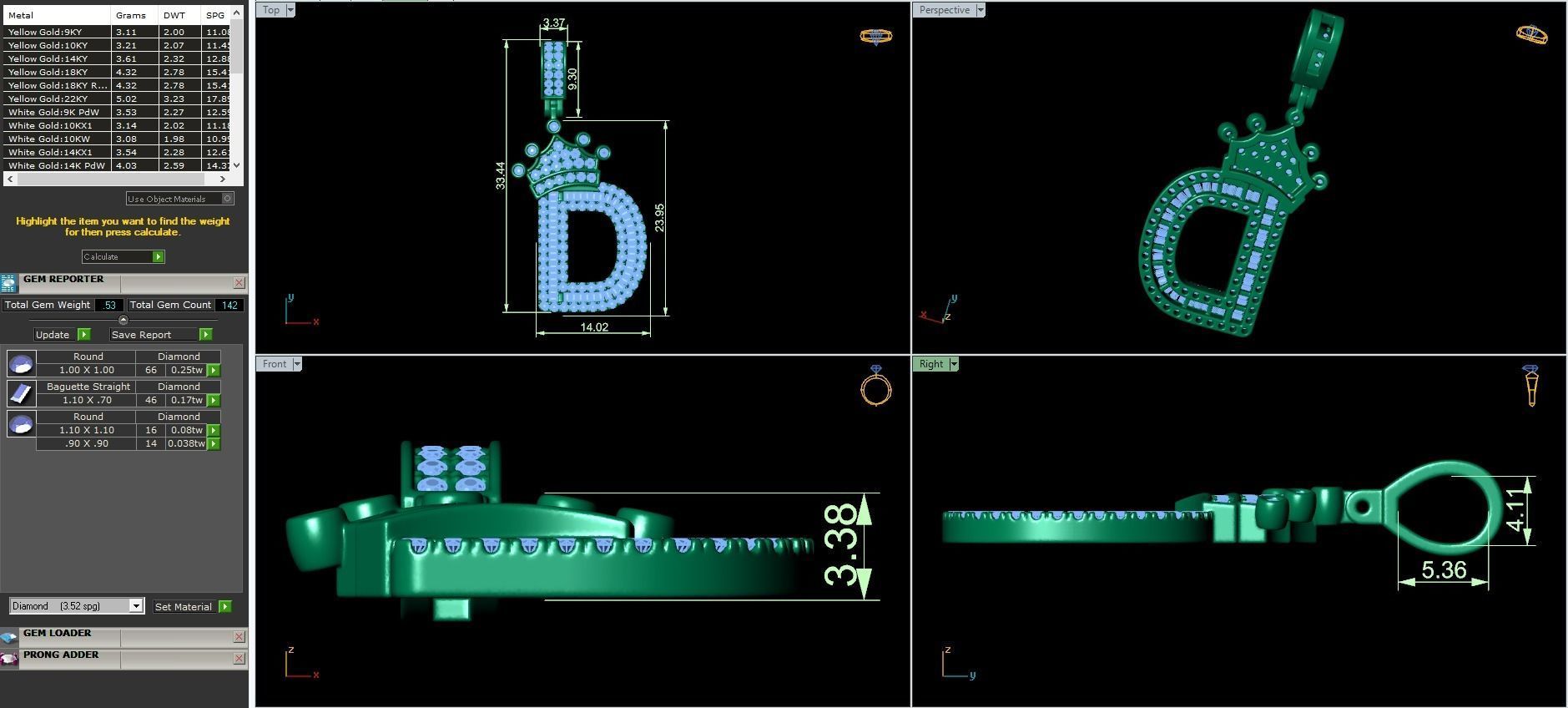Click the Total Gem Weight value field

pos(109,305)
